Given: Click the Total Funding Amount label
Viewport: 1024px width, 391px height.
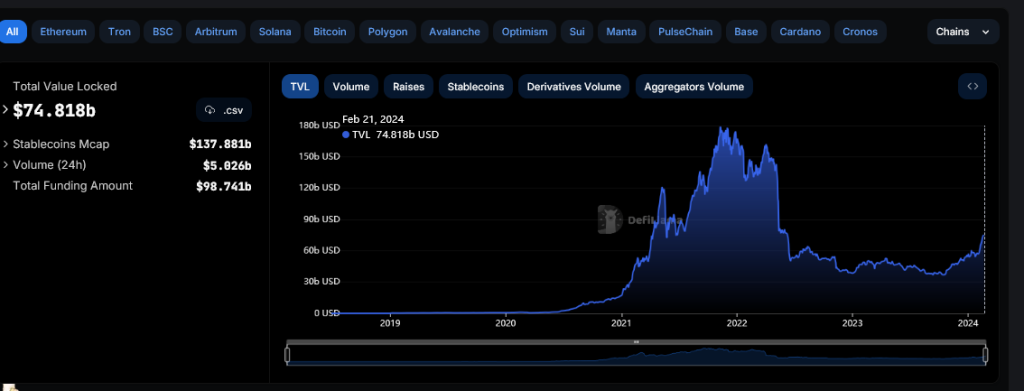Looking at the screenshot, I should tap(72, 185).
